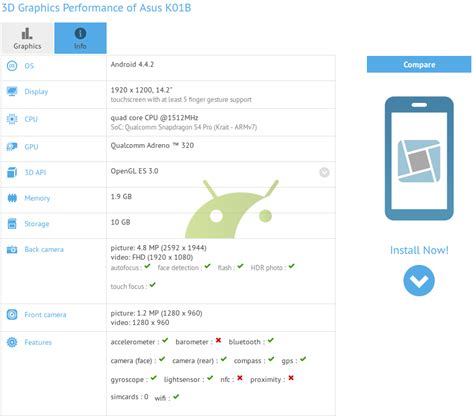Click the round blue download arrow button

point(419,280)
